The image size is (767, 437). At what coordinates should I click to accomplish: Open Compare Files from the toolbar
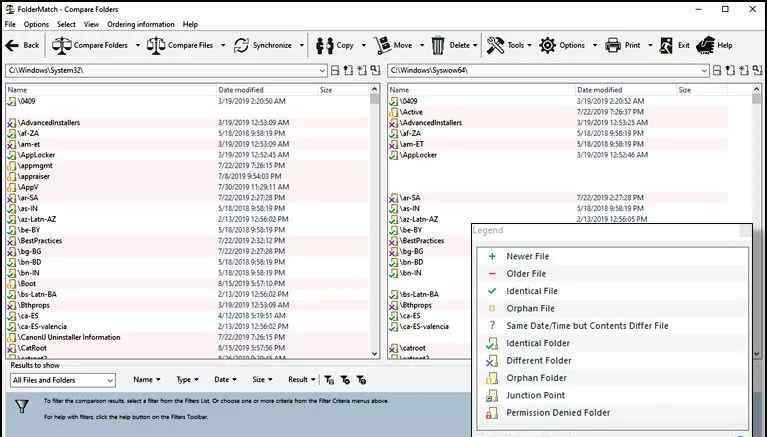pyautogui.click(x=180, y=45)
